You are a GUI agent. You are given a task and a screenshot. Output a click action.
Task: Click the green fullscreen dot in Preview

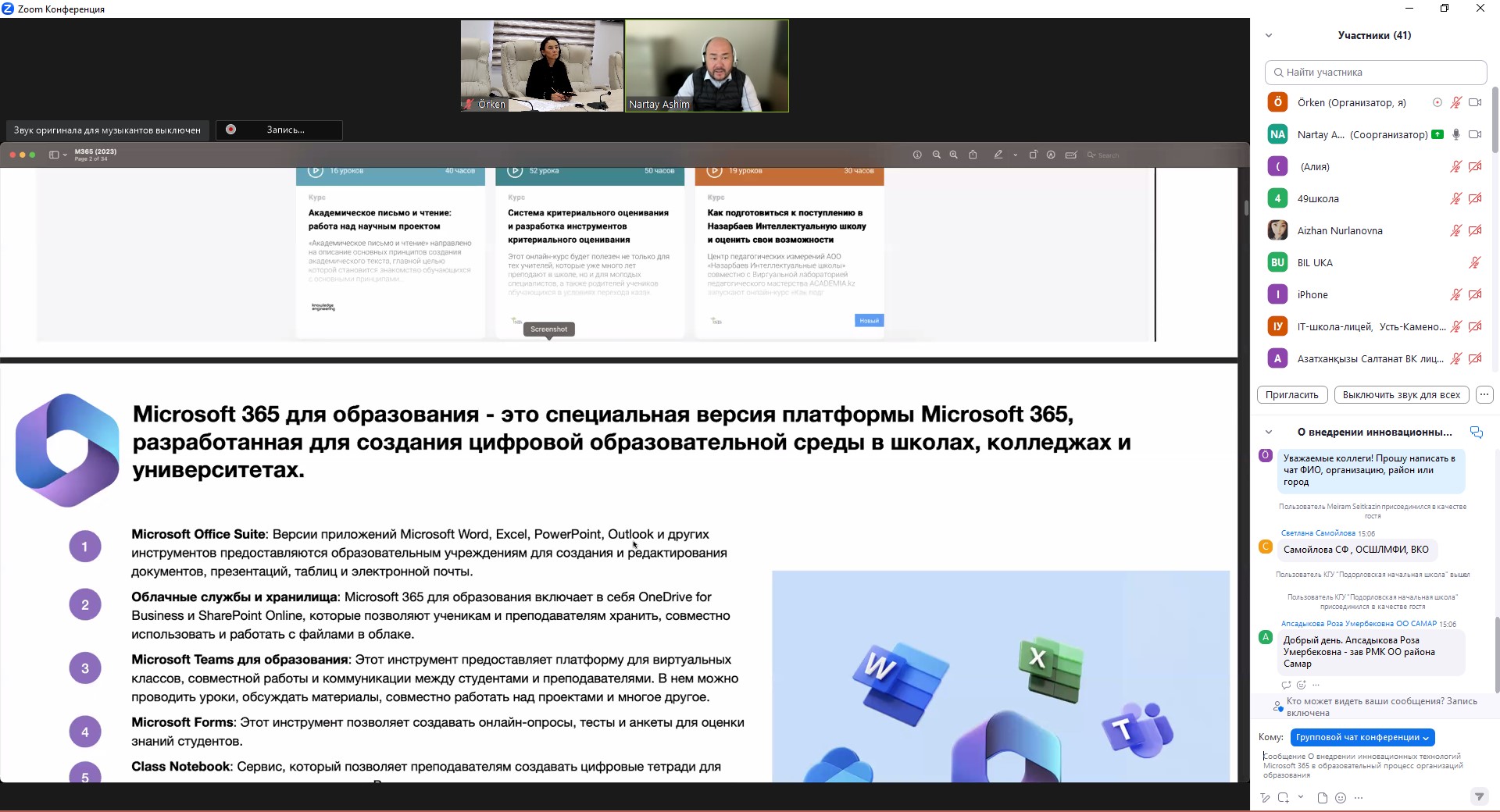(x=32, y=155)
